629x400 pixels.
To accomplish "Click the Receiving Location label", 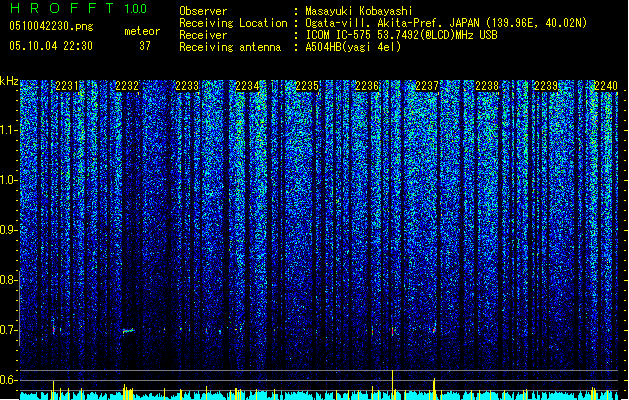I will coord(233,23).
